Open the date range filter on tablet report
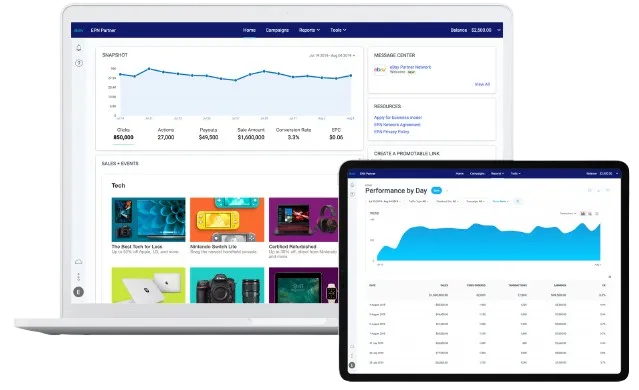Viewport: 639px width, 390px height. 384,201
